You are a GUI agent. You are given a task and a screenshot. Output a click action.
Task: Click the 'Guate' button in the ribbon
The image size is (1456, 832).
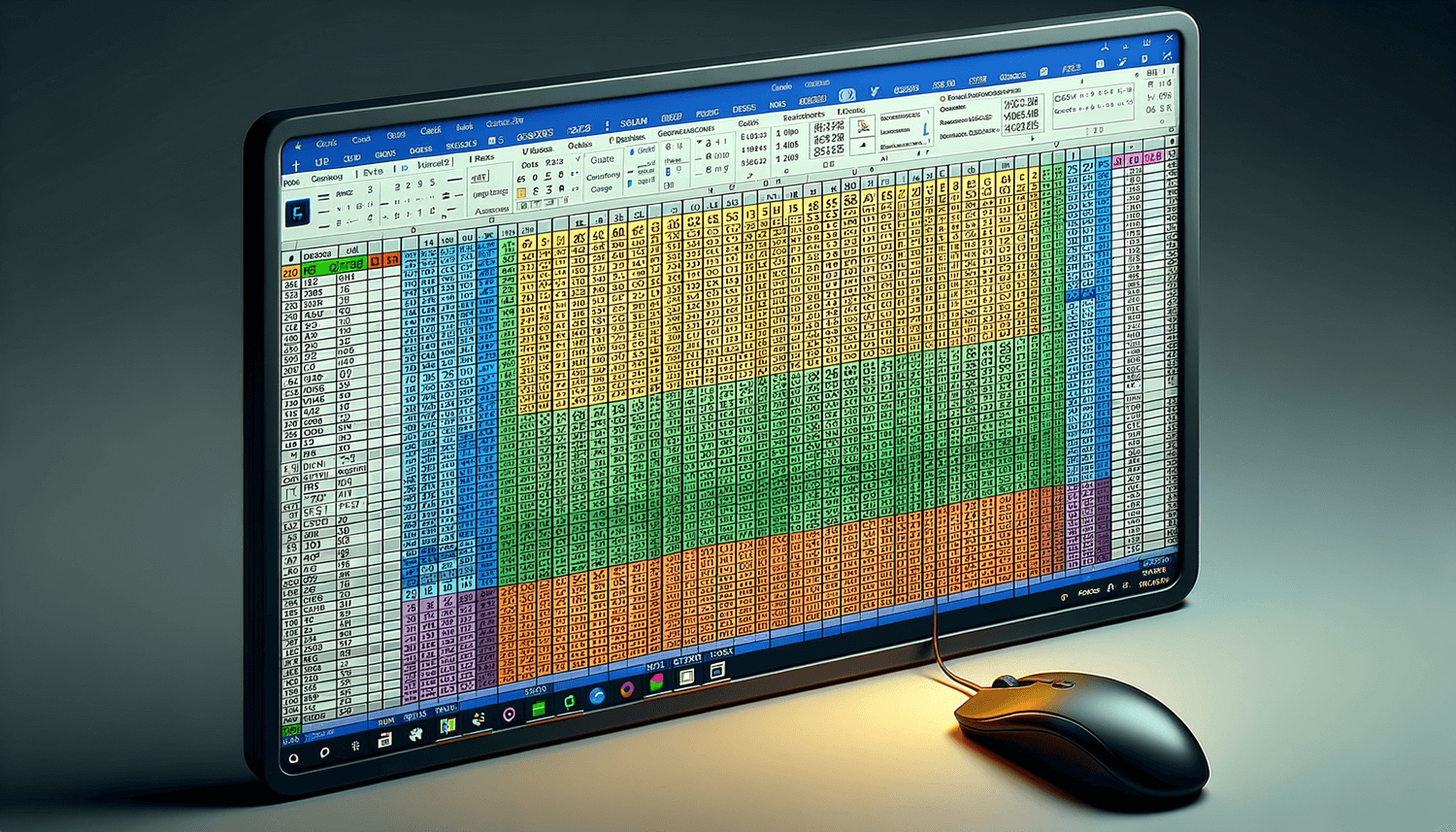click(603, 160)
